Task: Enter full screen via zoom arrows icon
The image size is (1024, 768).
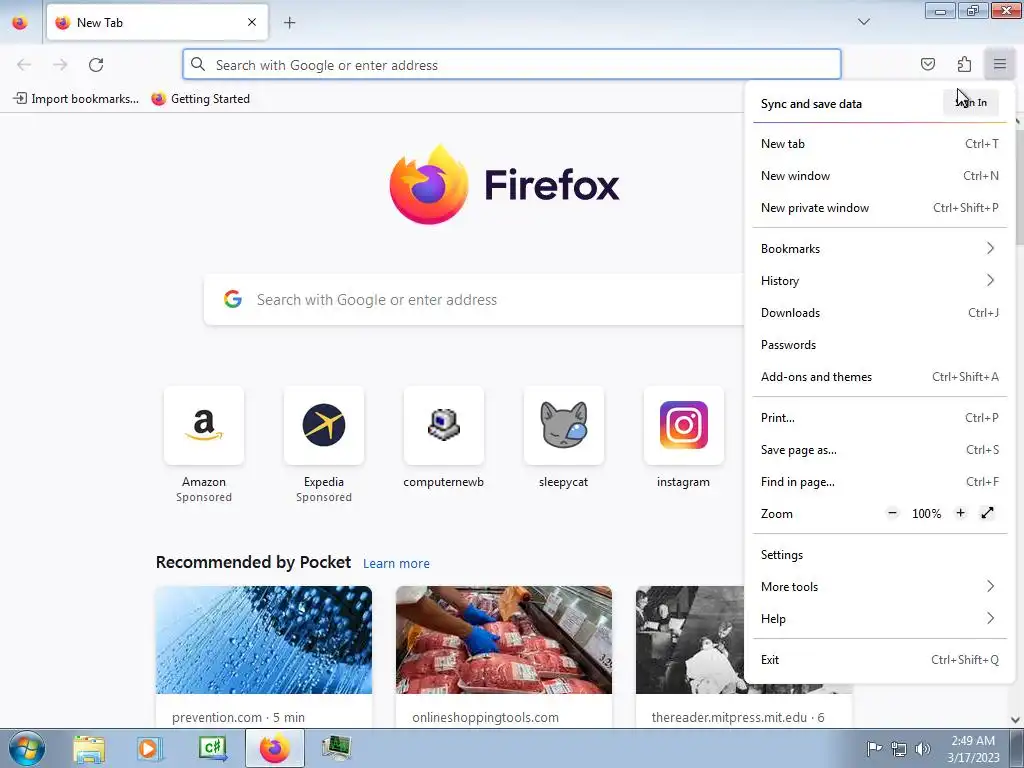Action: [x=987, y=513]
